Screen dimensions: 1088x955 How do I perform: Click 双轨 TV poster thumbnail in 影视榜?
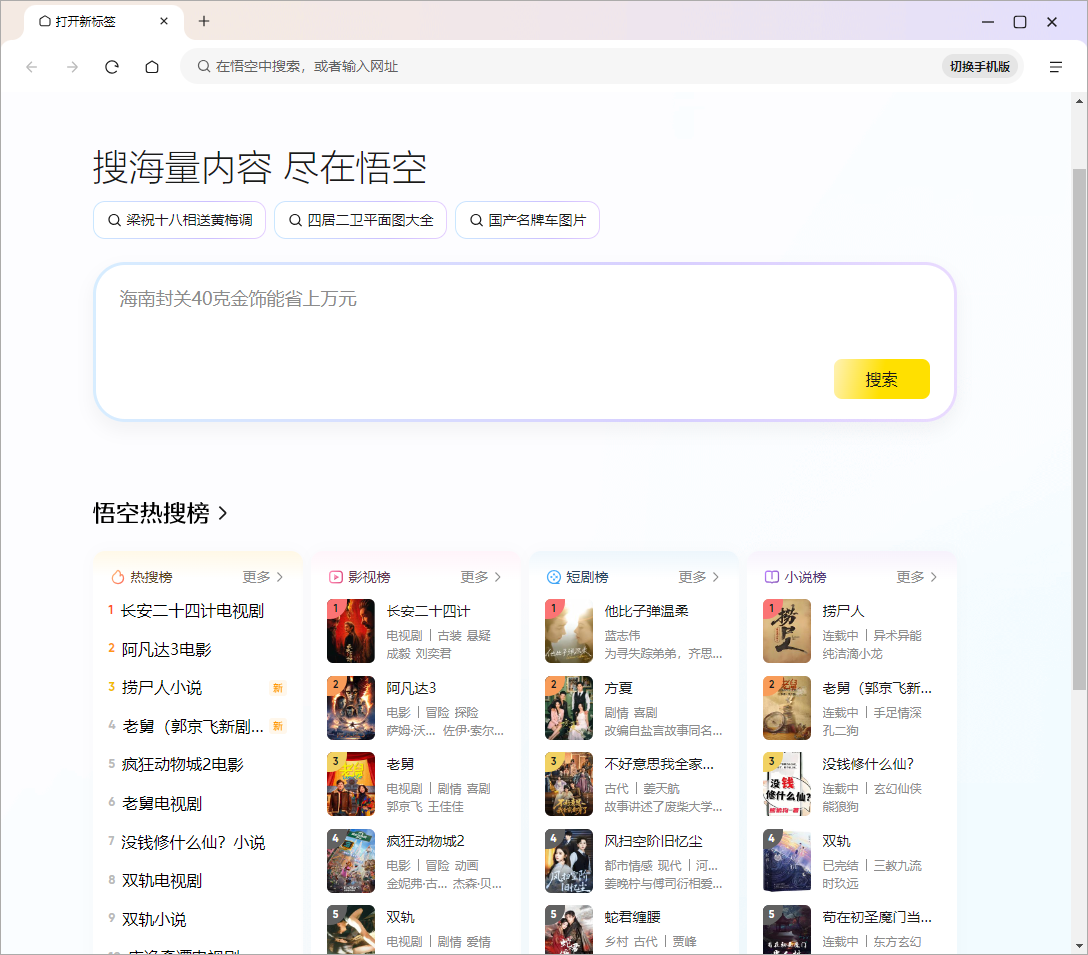(351, 929)
